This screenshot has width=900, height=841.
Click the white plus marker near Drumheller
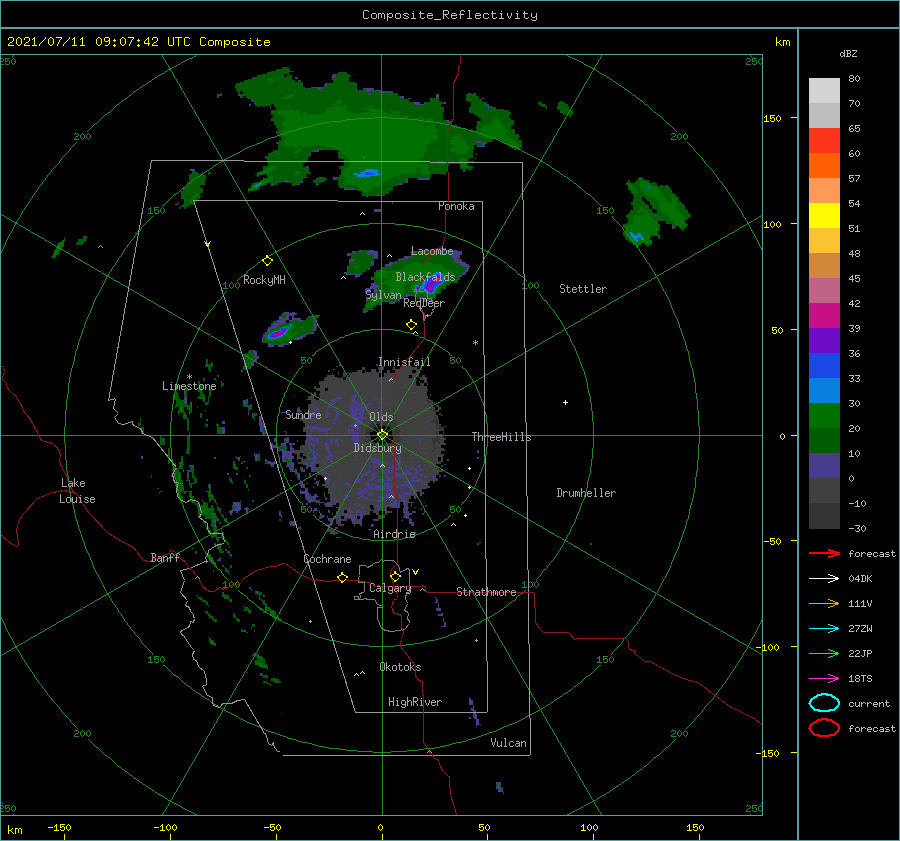[565, 402]
